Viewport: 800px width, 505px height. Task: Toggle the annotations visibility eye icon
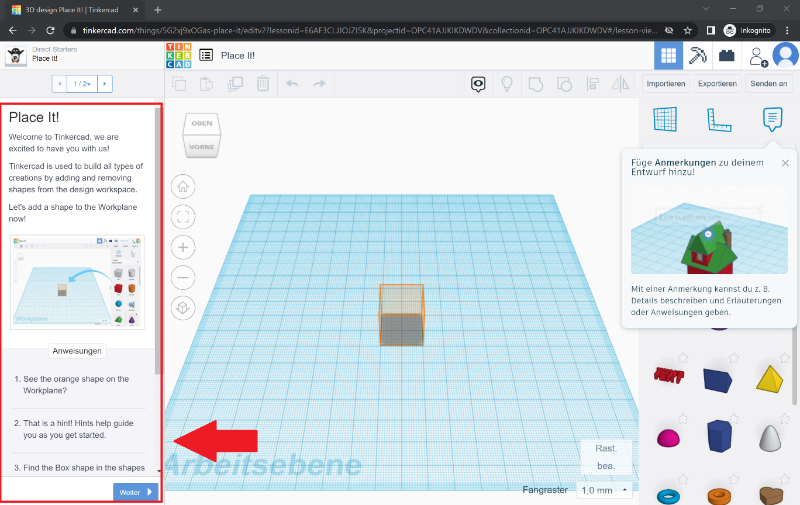[478, 84]
